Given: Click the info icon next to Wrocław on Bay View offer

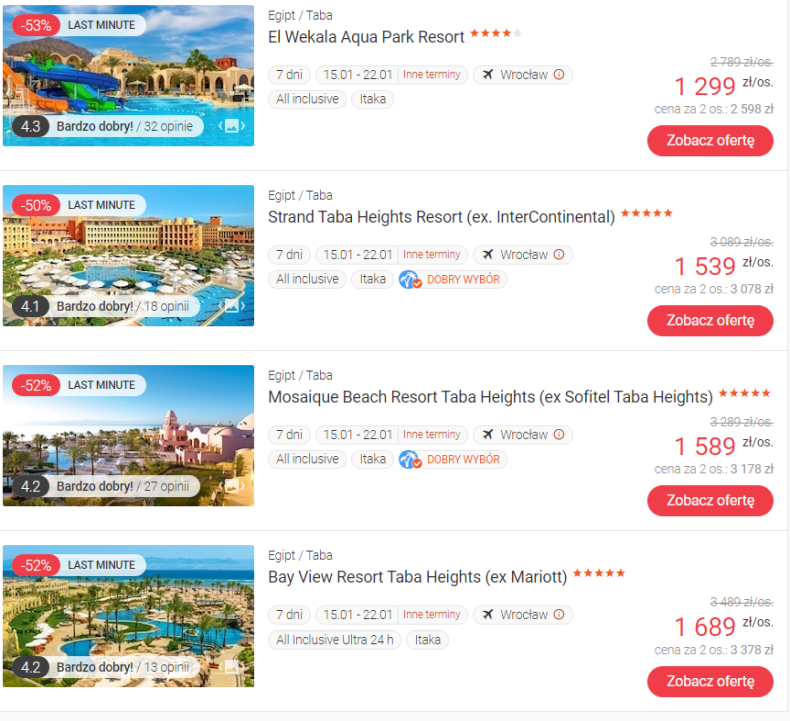Looking at the screenshot, I should (x=559, y=614).
